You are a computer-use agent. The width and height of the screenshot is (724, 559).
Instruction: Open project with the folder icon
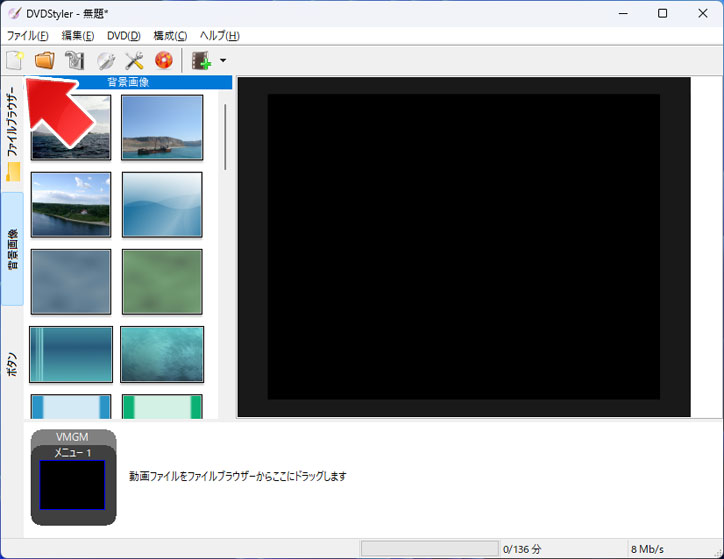click(x=45, y=60)
